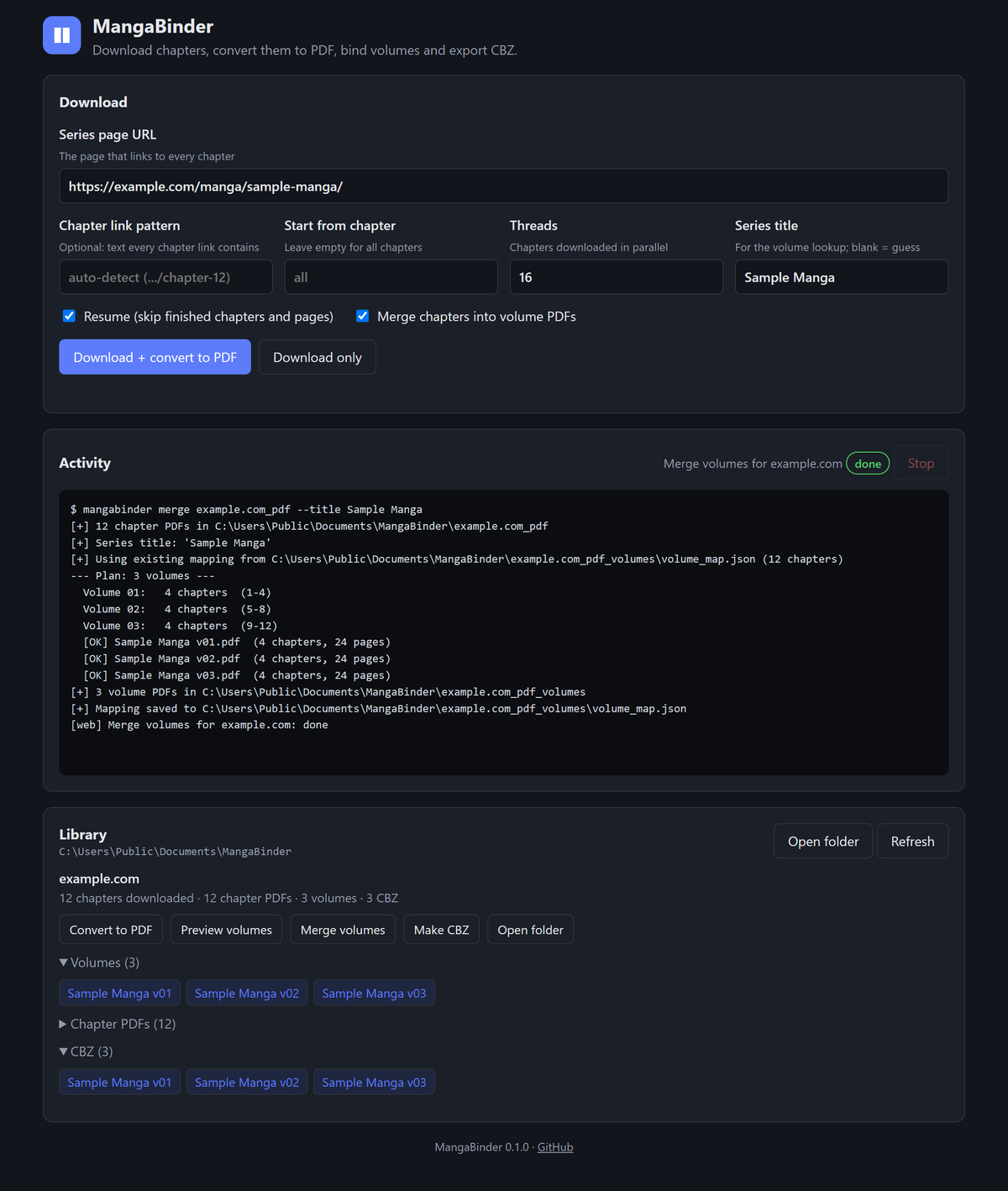Click the '[OK] Sample Manga v02.pdf' log line
Image resolution: width=1008 pixels, height=1191 pixels.
point(237,658)
